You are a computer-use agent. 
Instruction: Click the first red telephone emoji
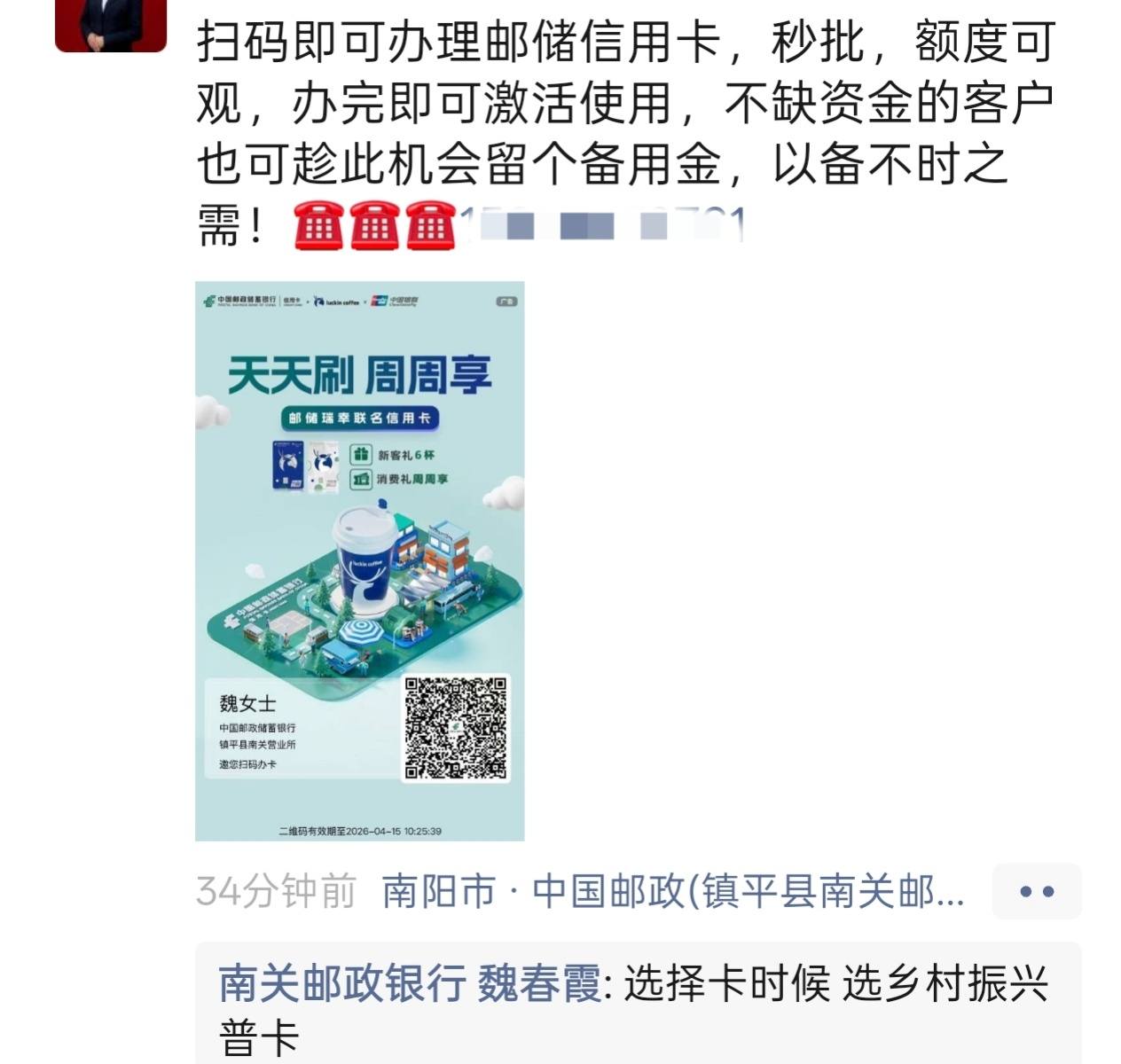tap(318, 227)
